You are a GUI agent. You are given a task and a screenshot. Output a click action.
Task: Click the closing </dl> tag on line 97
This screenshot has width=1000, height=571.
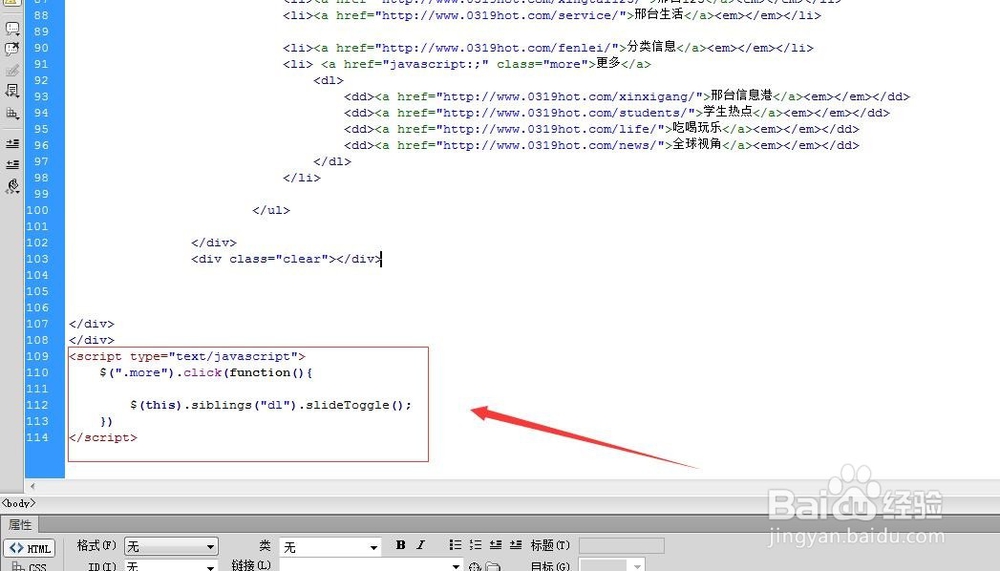click(x=332, y=161)
